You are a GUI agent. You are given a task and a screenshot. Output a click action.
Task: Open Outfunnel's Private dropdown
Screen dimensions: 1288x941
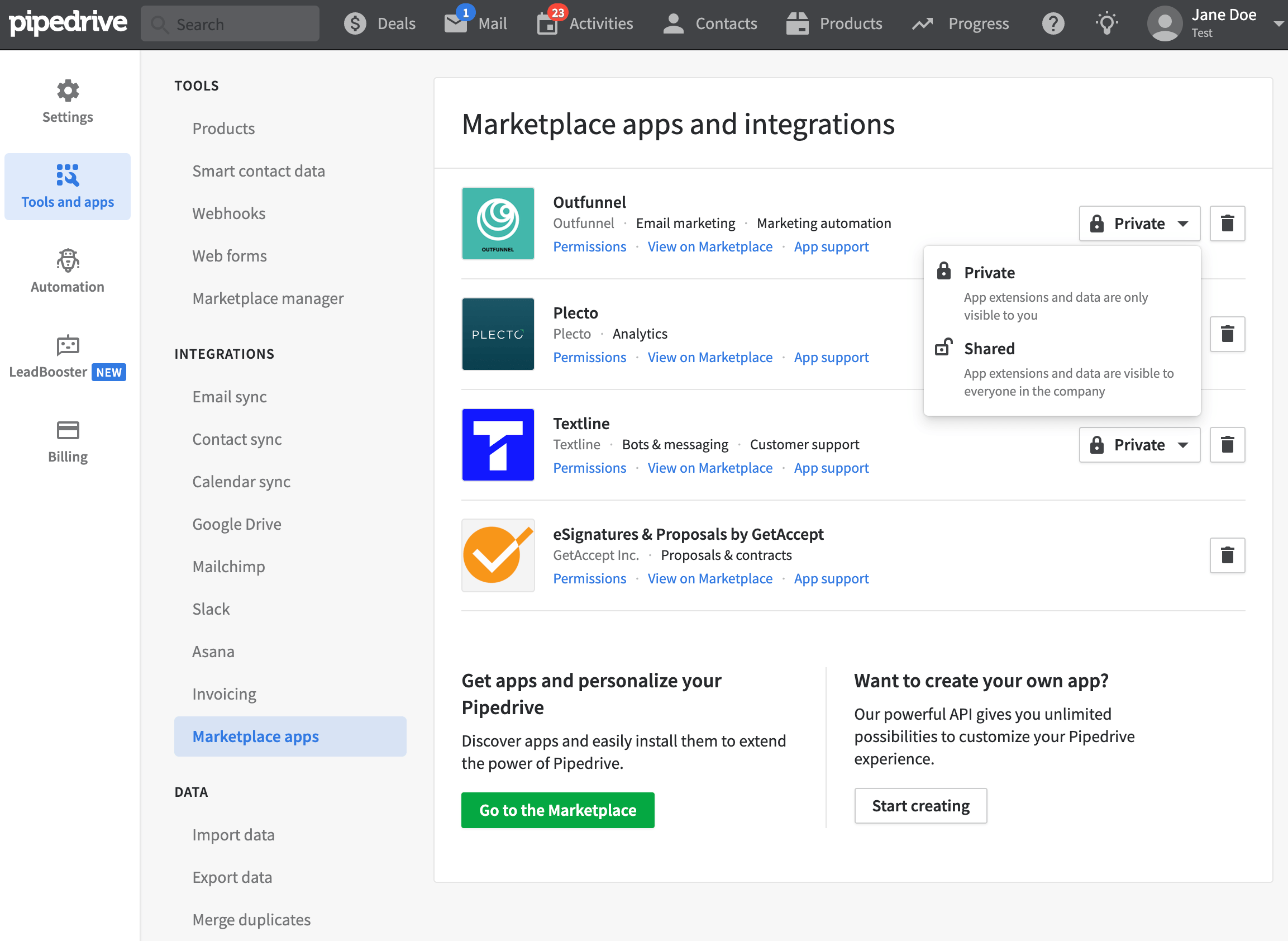click(1139, 224)
